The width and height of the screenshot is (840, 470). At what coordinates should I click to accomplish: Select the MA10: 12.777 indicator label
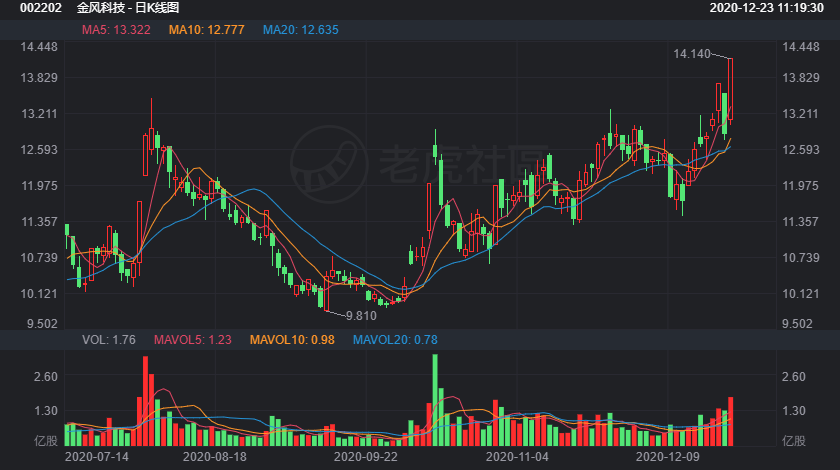[x=207, y=30]
